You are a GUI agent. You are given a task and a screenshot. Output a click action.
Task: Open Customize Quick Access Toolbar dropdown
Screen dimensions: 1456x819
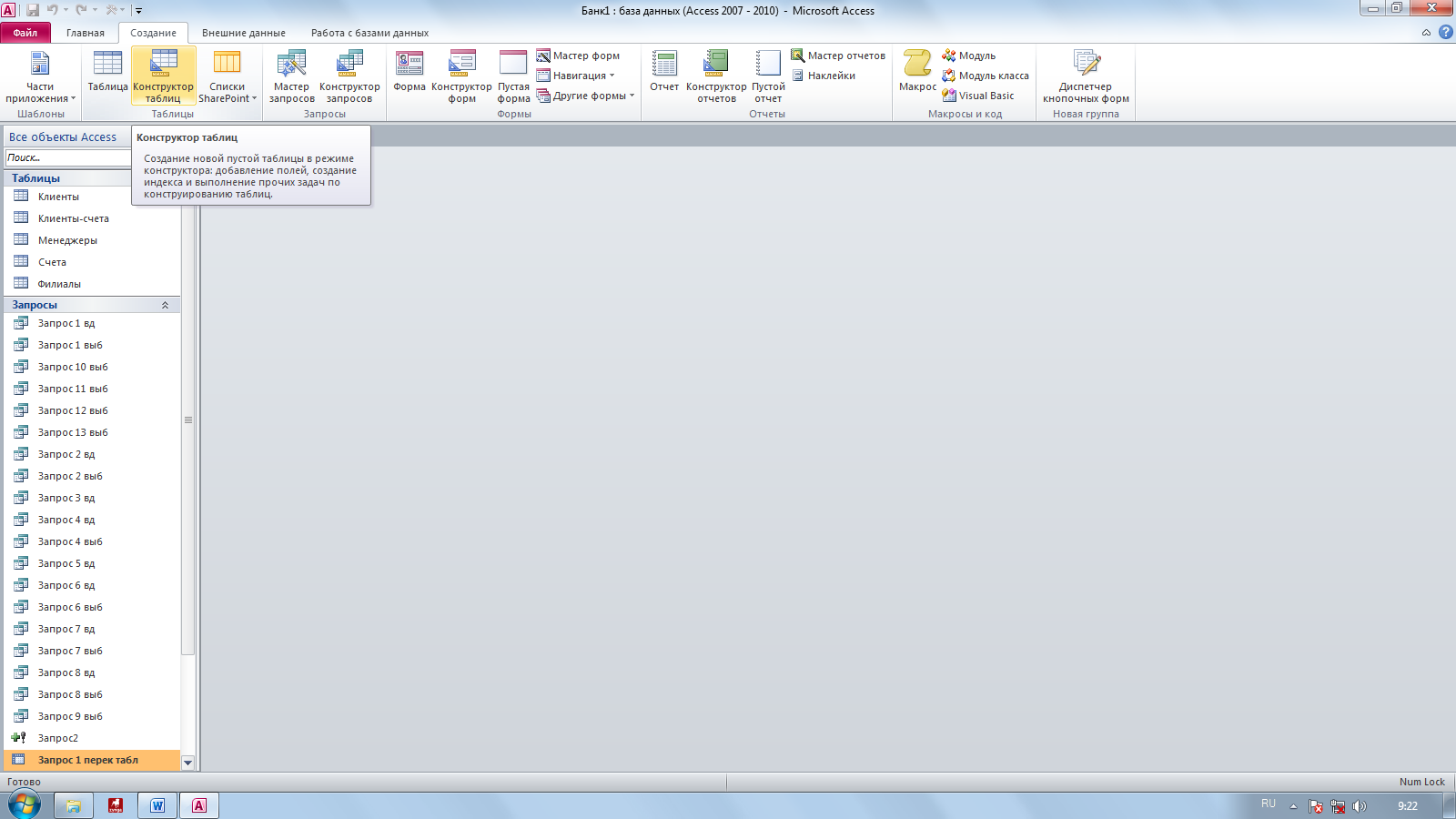pos(138,11)
